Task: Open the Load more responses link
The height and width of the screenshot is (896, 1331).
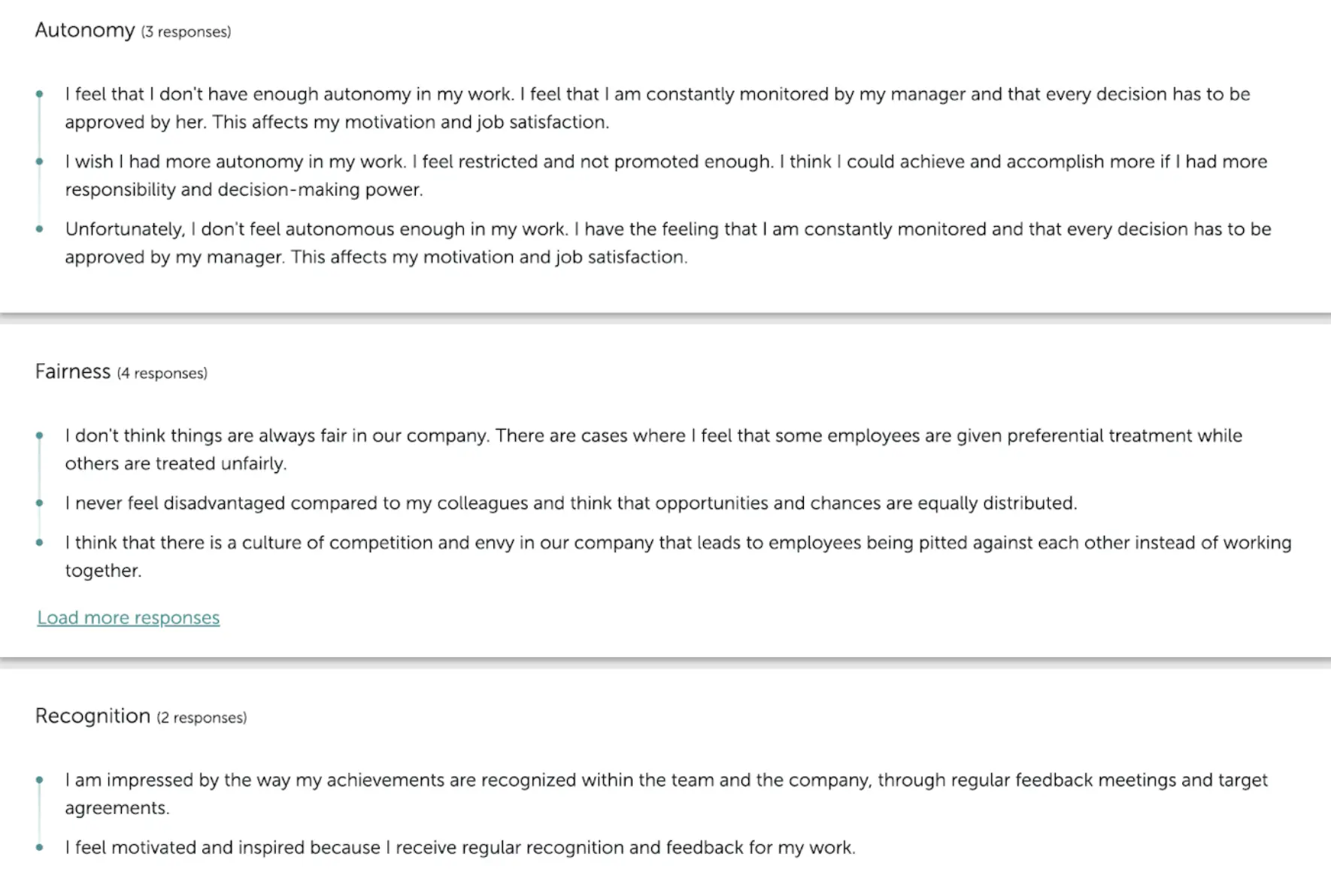Action: [x=128, y=617]
